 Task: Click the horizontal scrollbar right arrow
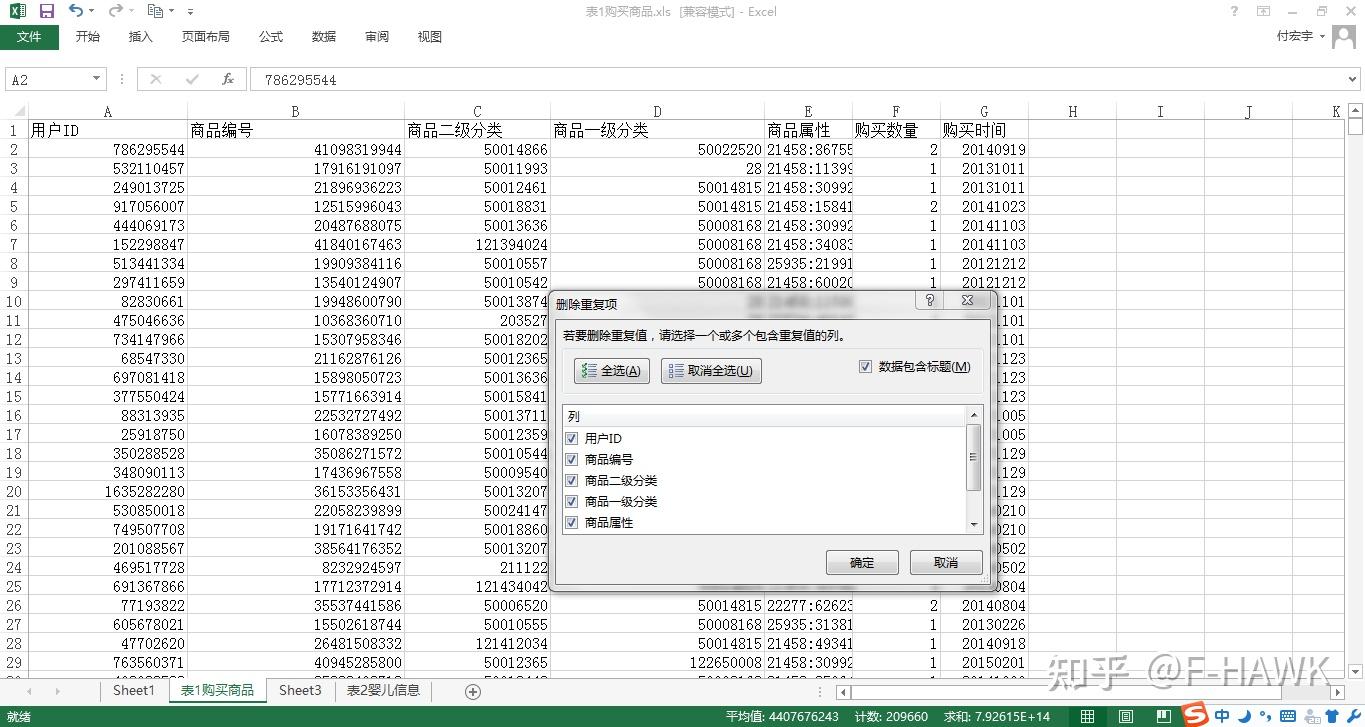tap(1338, 692)
